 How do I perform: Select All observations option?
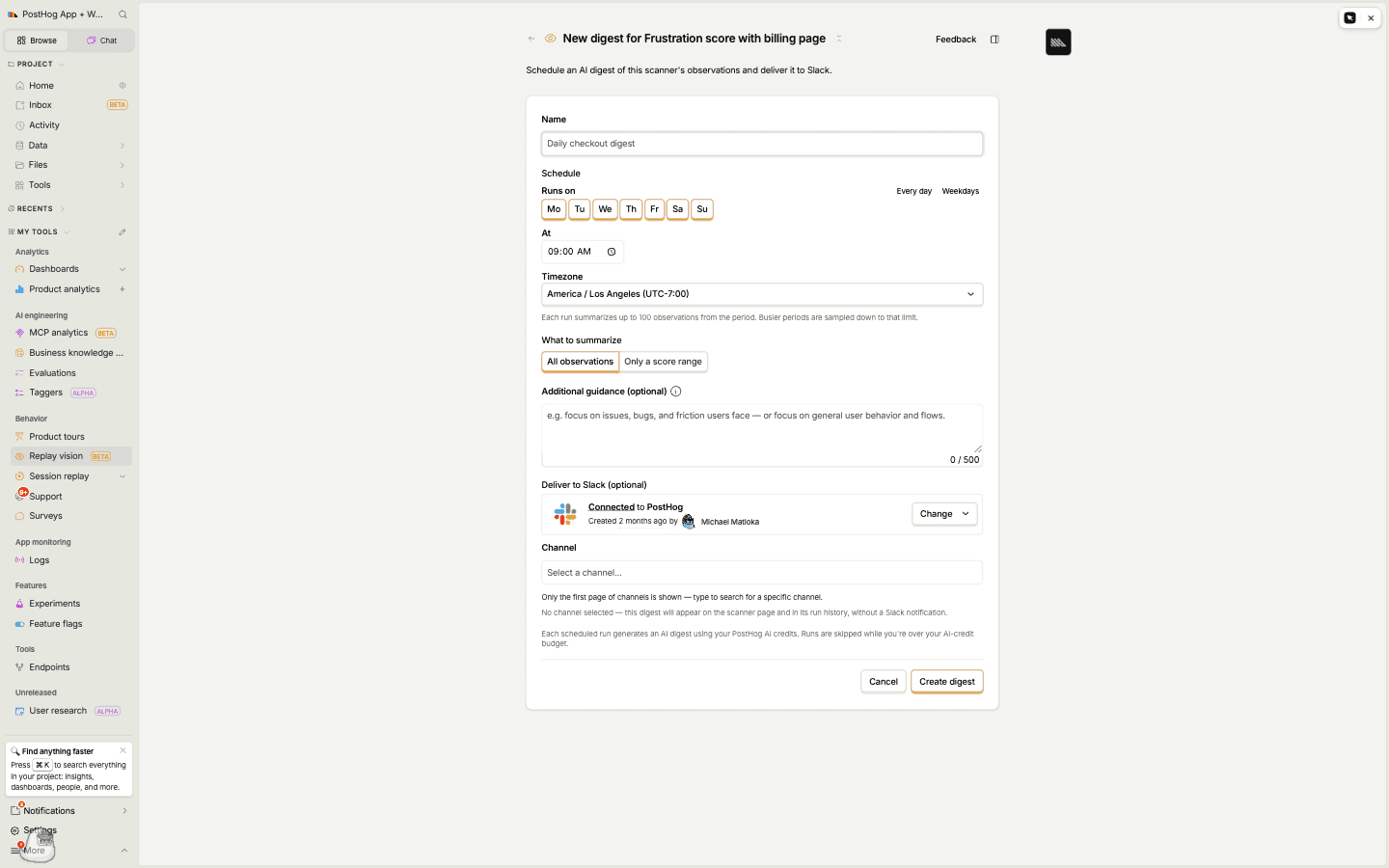coord(581,362)
